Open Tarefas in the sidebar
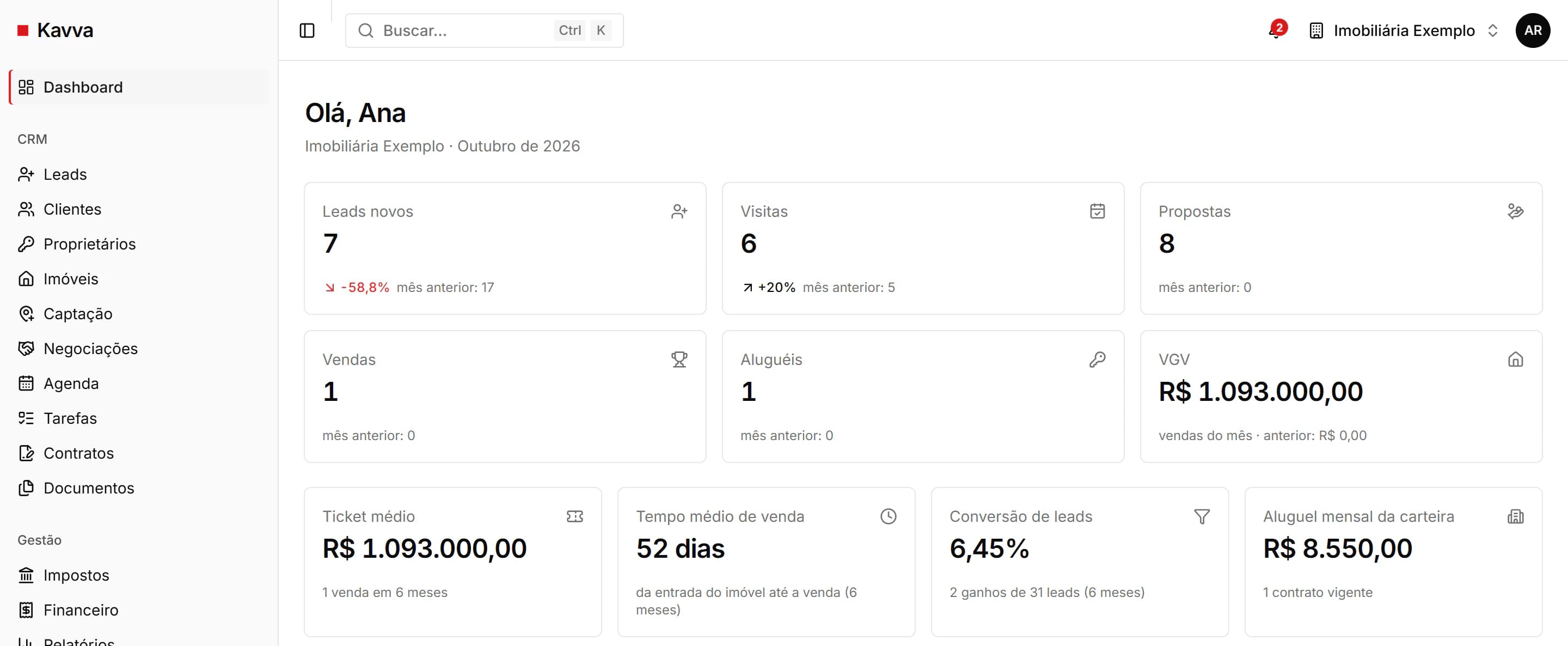This screenshot has width=1568, height=646. [139, 418]
